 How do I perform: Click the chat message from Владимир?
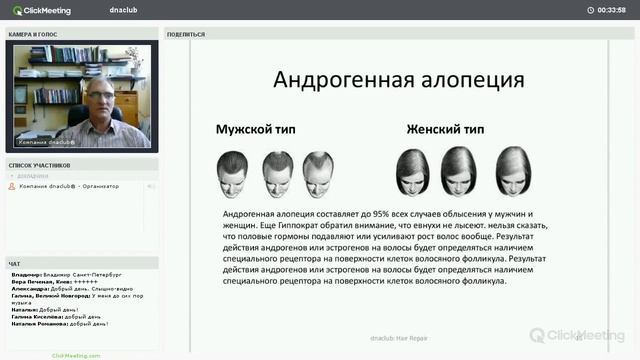67,275
